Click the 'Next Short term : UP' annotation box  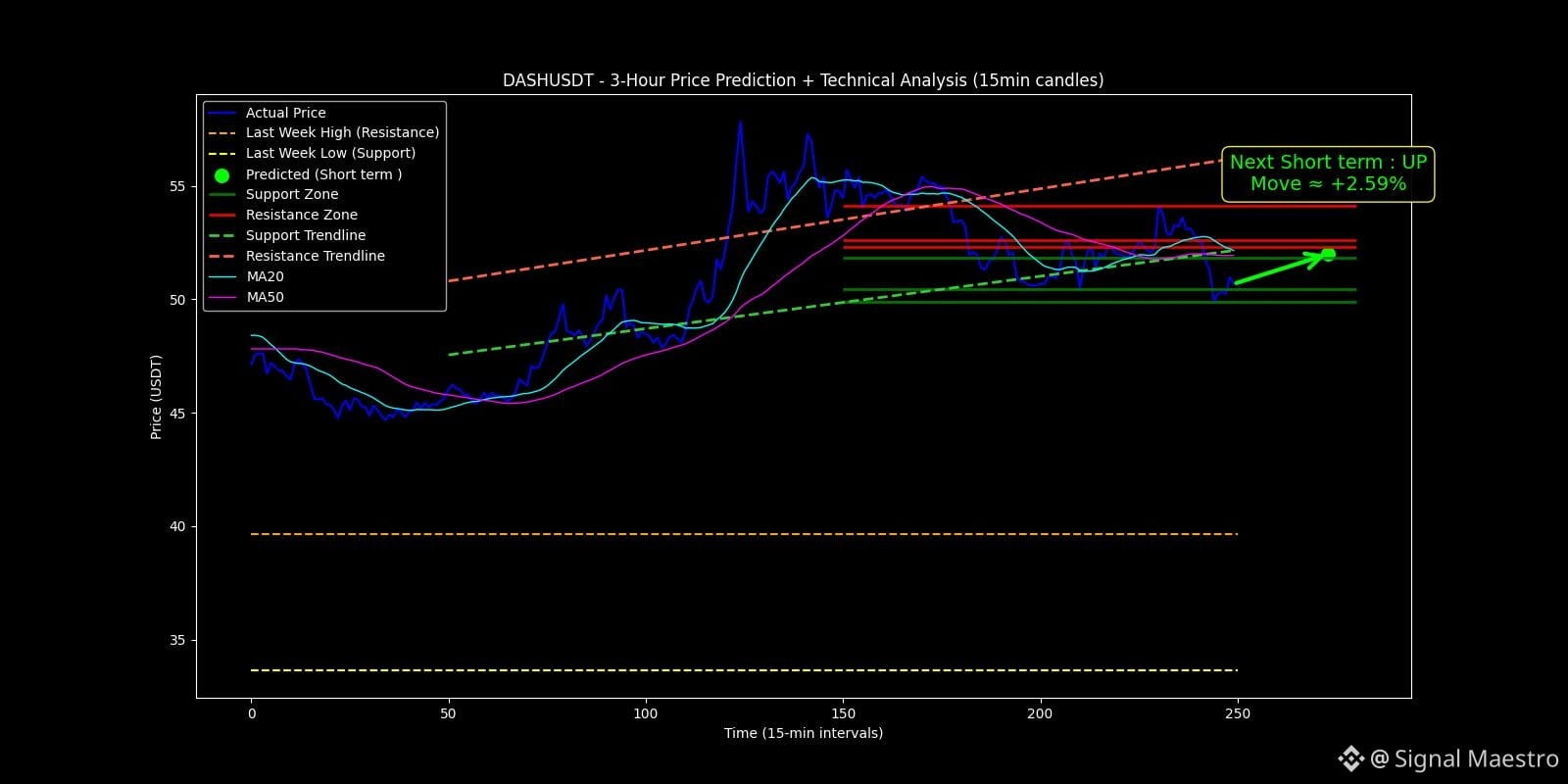pyautogui.click(x=1328, y=173)
